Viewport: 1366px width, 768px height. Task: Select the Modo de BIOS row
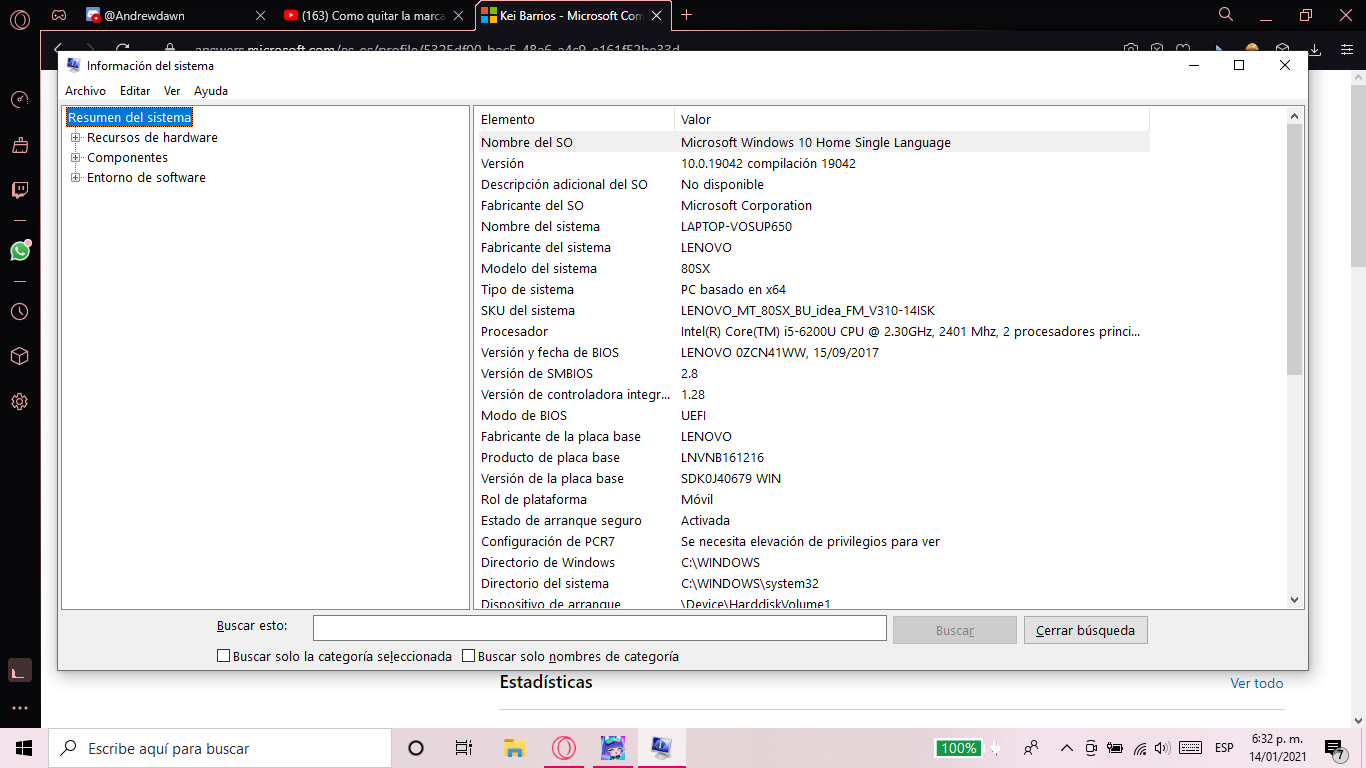coord(814,415)
